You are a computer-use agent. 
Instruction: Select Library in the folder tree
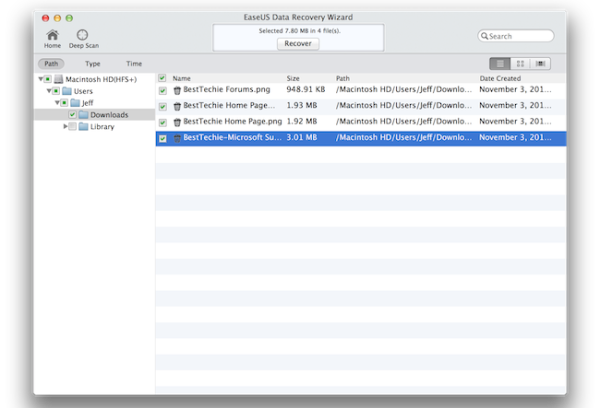click(102, 127)
